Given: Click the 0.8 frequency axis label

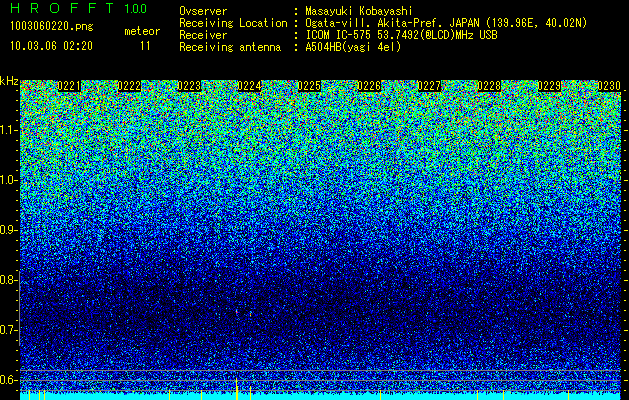Looking at the screenshot, I should (x=8, y=280).
